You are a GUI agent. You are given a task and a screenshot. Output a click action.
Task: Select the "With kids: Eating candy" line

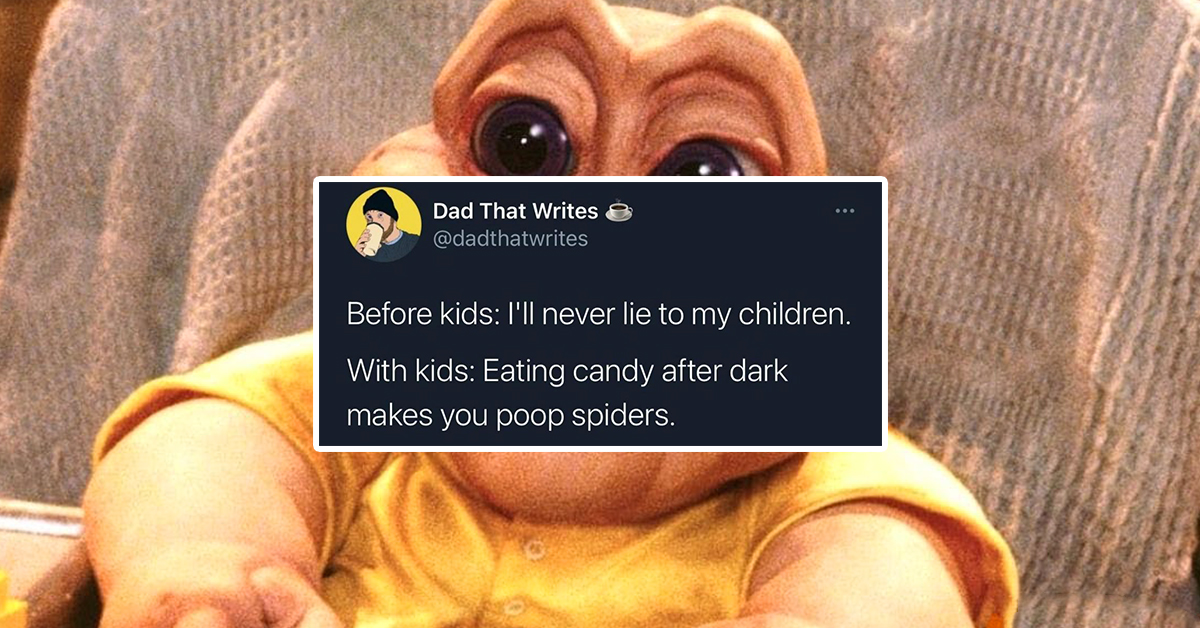click(x=568, y=372)
